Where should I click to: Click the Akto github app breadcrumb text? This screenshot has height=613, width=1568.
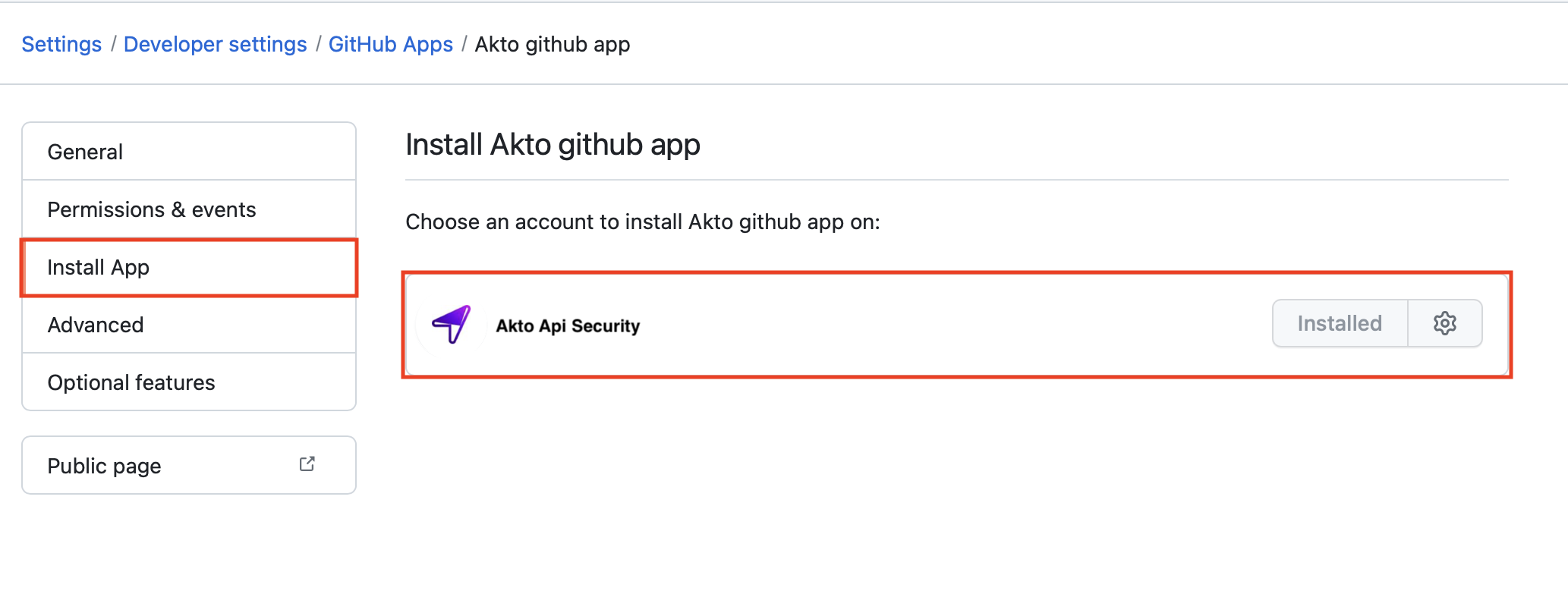(552, 44)
